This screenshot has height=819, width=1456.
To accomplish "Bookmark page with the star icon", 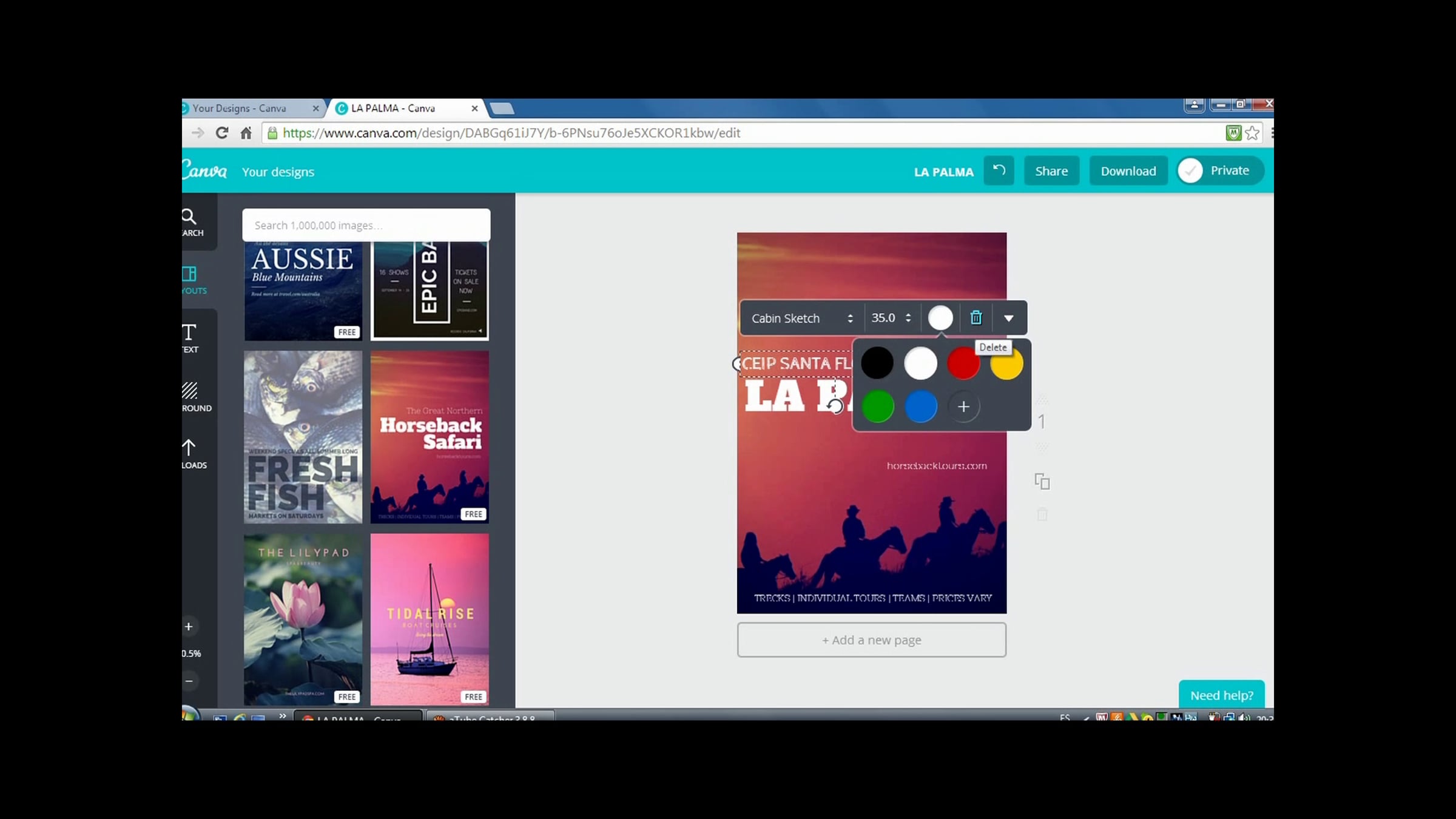I will (1252, 133).
